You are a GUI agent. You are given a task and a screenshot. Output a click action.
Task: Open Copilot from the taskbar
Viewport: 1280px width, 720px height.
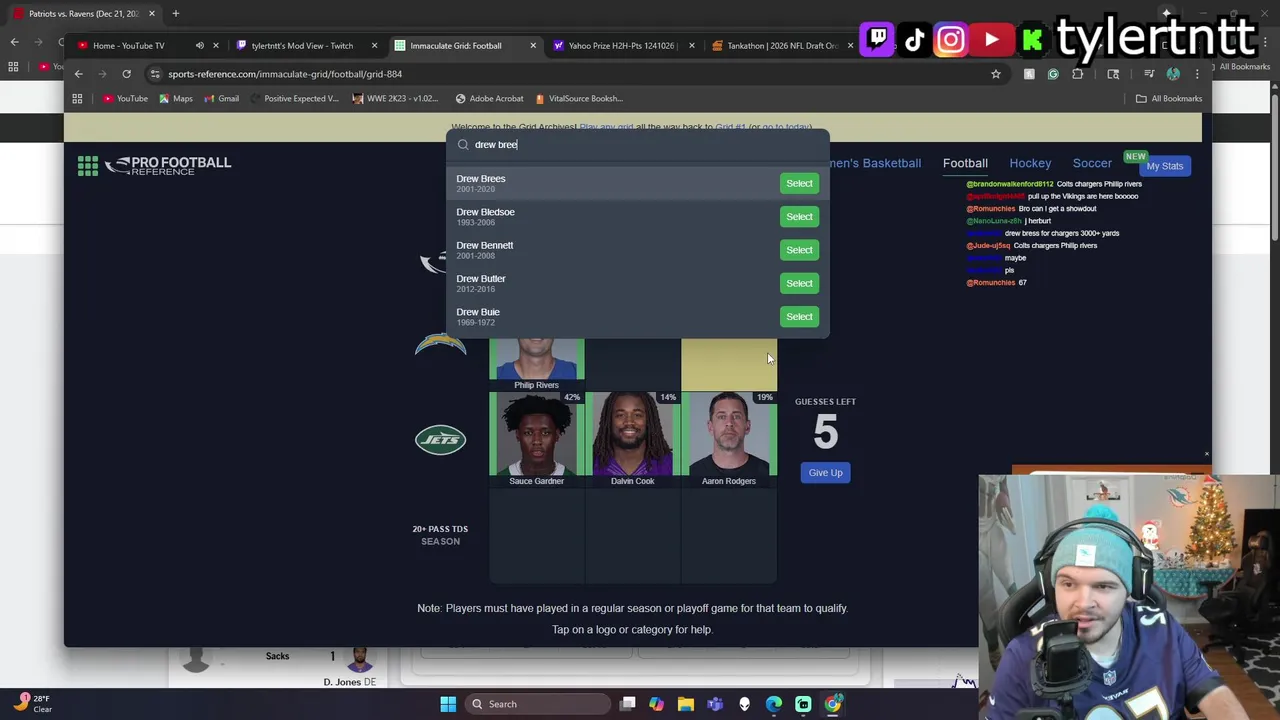point(656,704)
